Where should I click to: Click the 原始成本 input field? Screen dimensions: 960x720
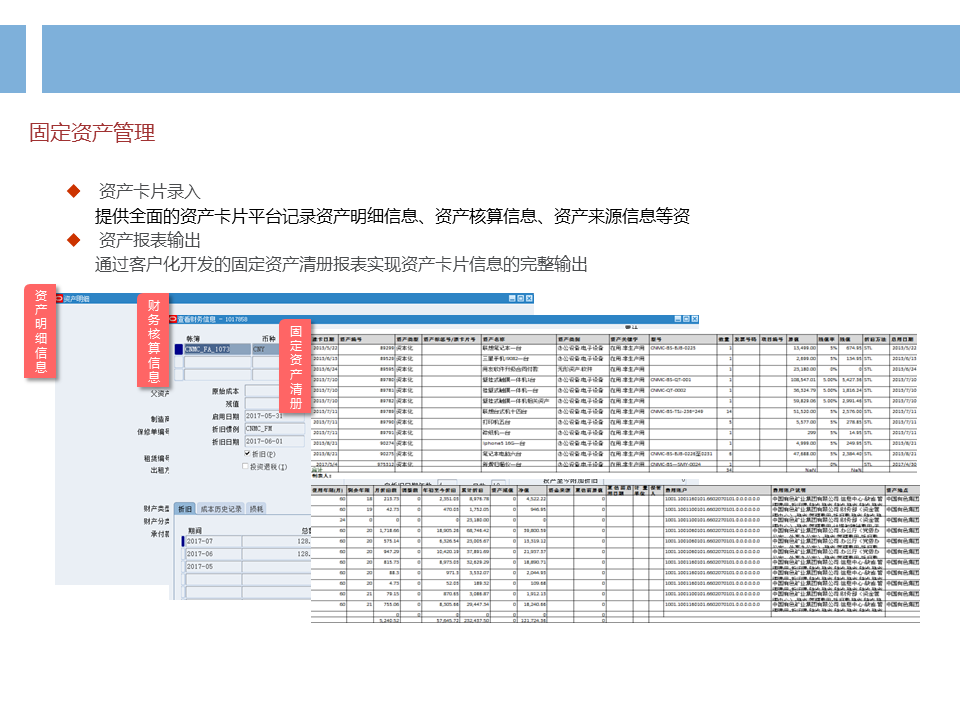tap(262, 391)
